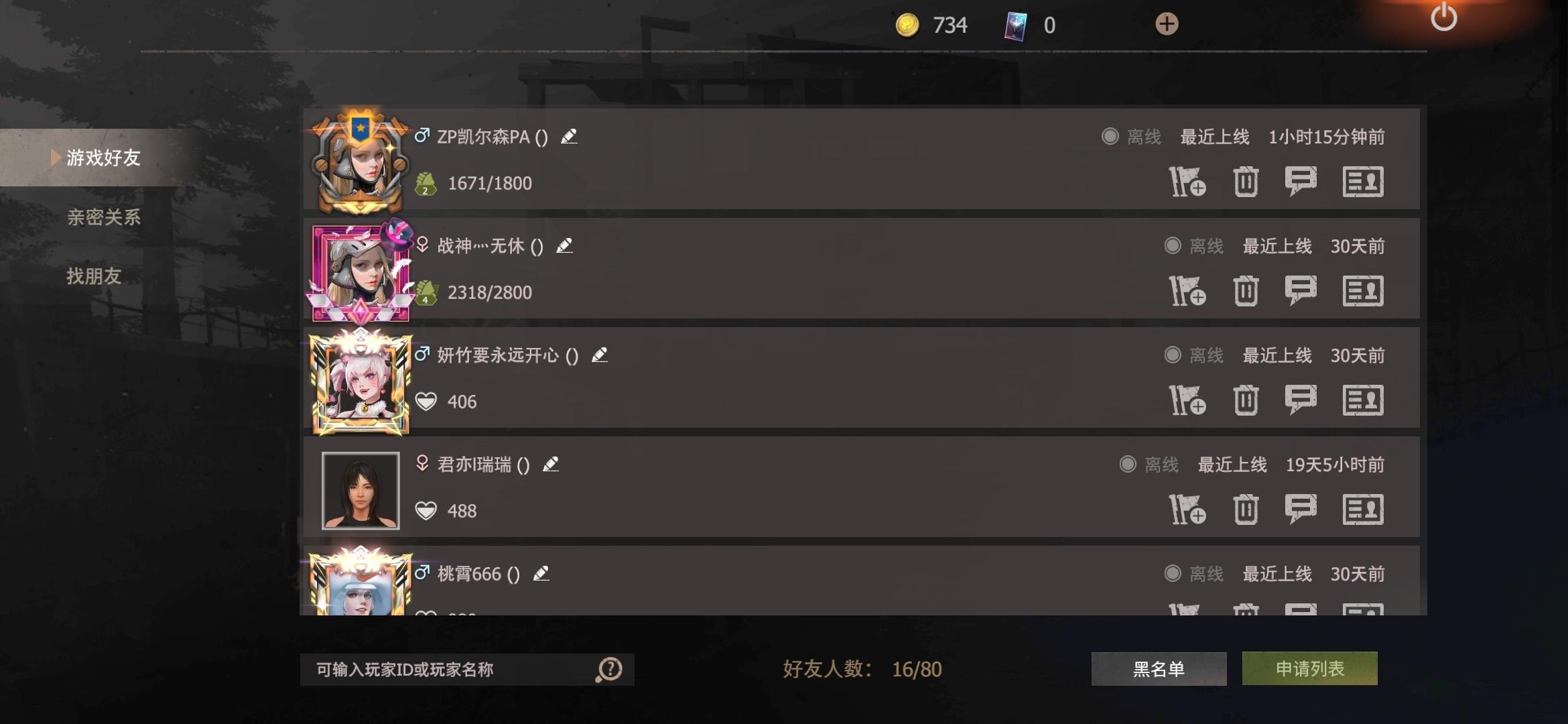Switch to 亲密关系 tab

click(x=104, y=217)
